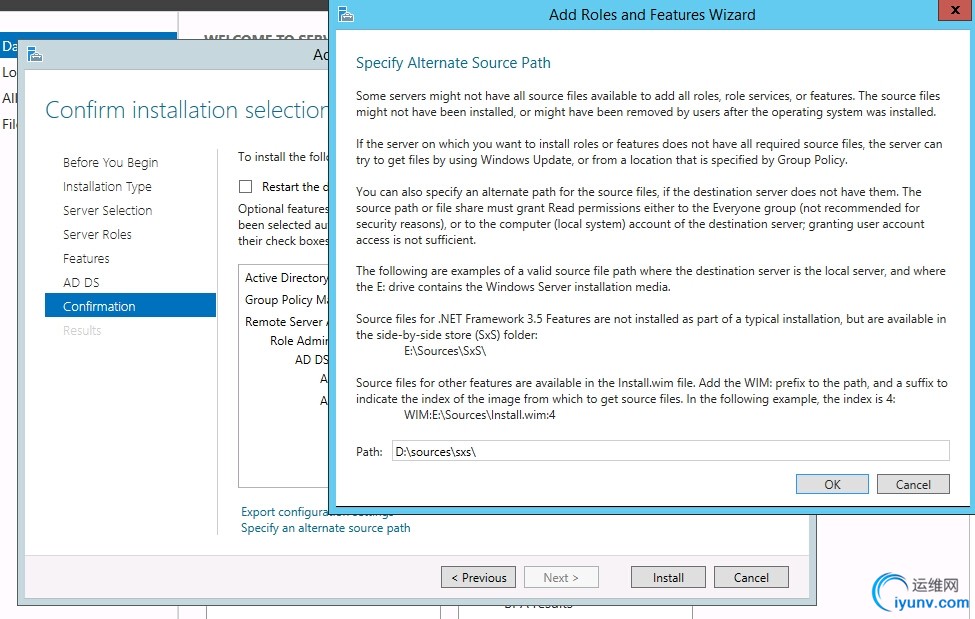975x619 pixels.
Task: Select the AD DS sub-entry in the list
Action: tap(311, 360)
